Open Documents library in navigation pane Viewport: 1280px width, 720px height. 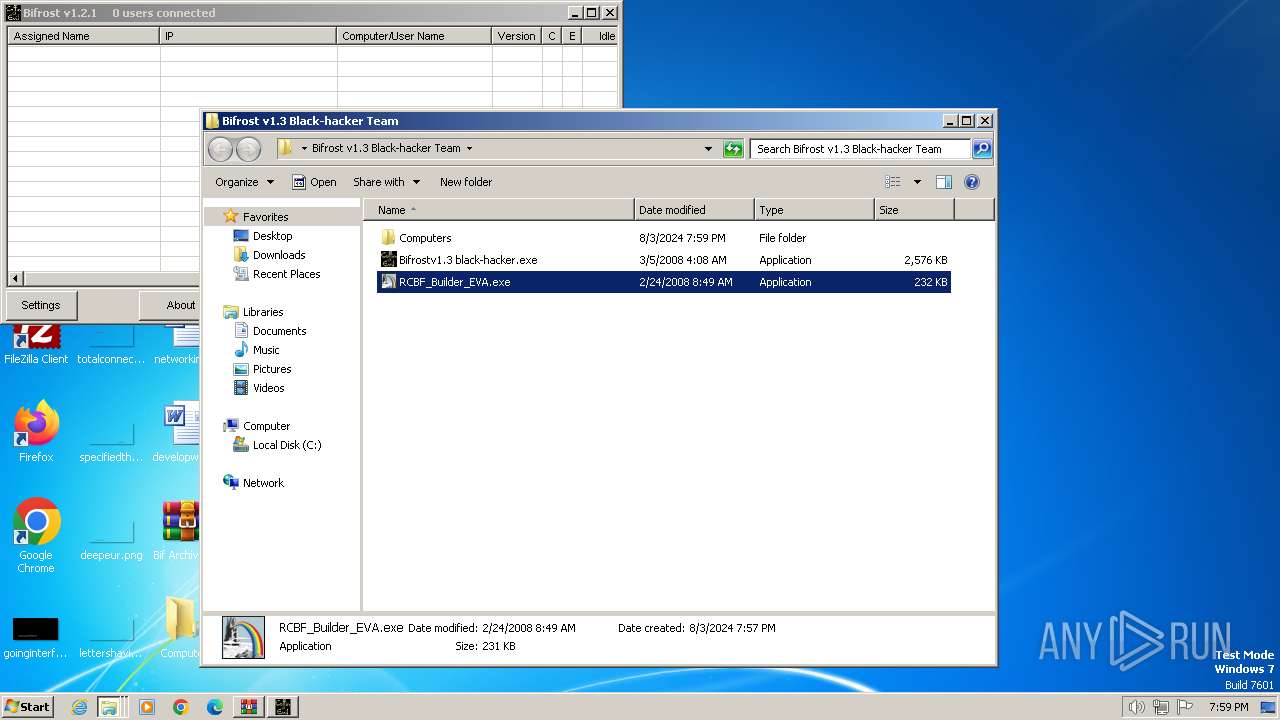point(279,331)
